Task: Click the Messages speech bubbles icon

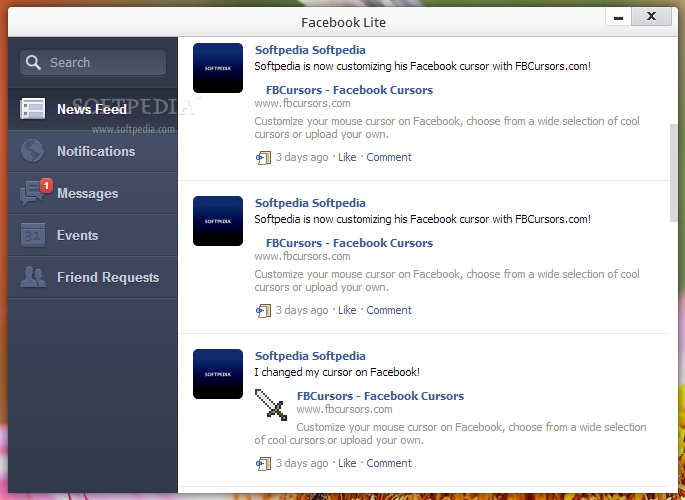Action: point(32,193)
